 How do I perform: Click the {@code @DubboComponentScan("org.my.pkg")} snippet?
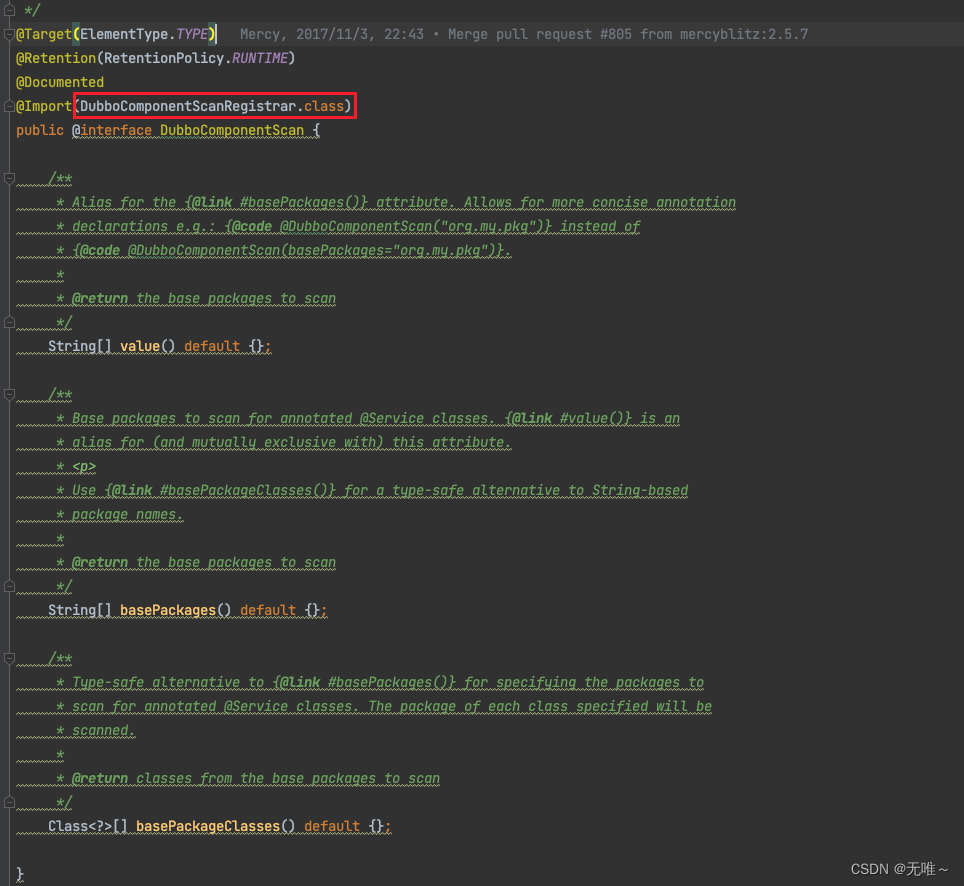click(x=388, y=226)
